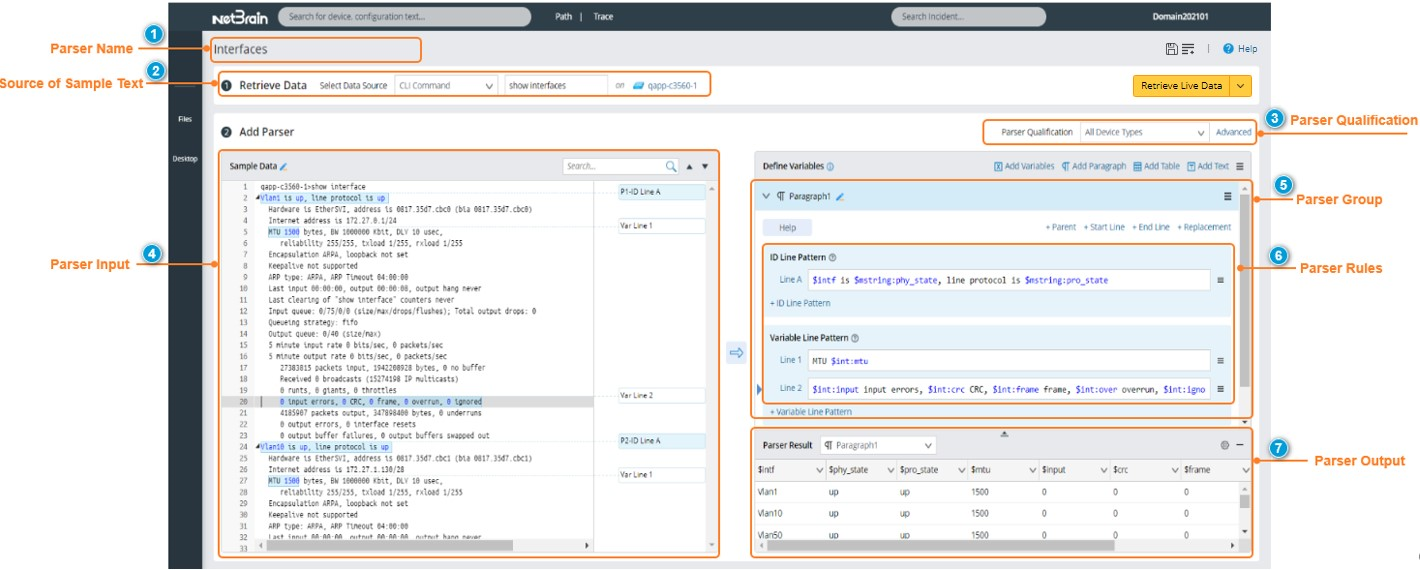Screen dimensions: 1420x570
Task: Click the info icon beside Define Variables
Action: pos(830,167)
